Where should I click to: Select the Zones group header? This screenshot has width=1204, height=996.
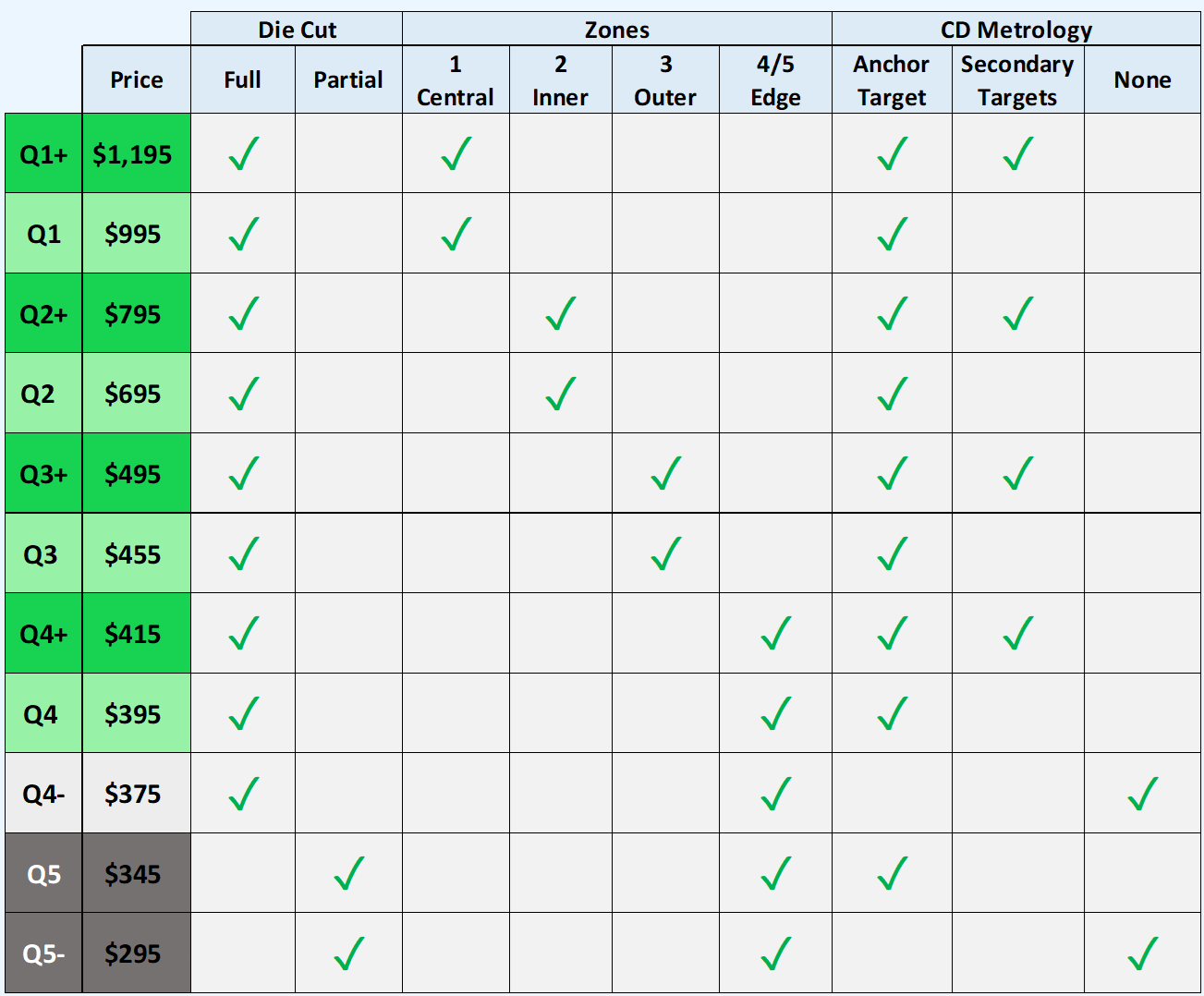pos(616,30)
